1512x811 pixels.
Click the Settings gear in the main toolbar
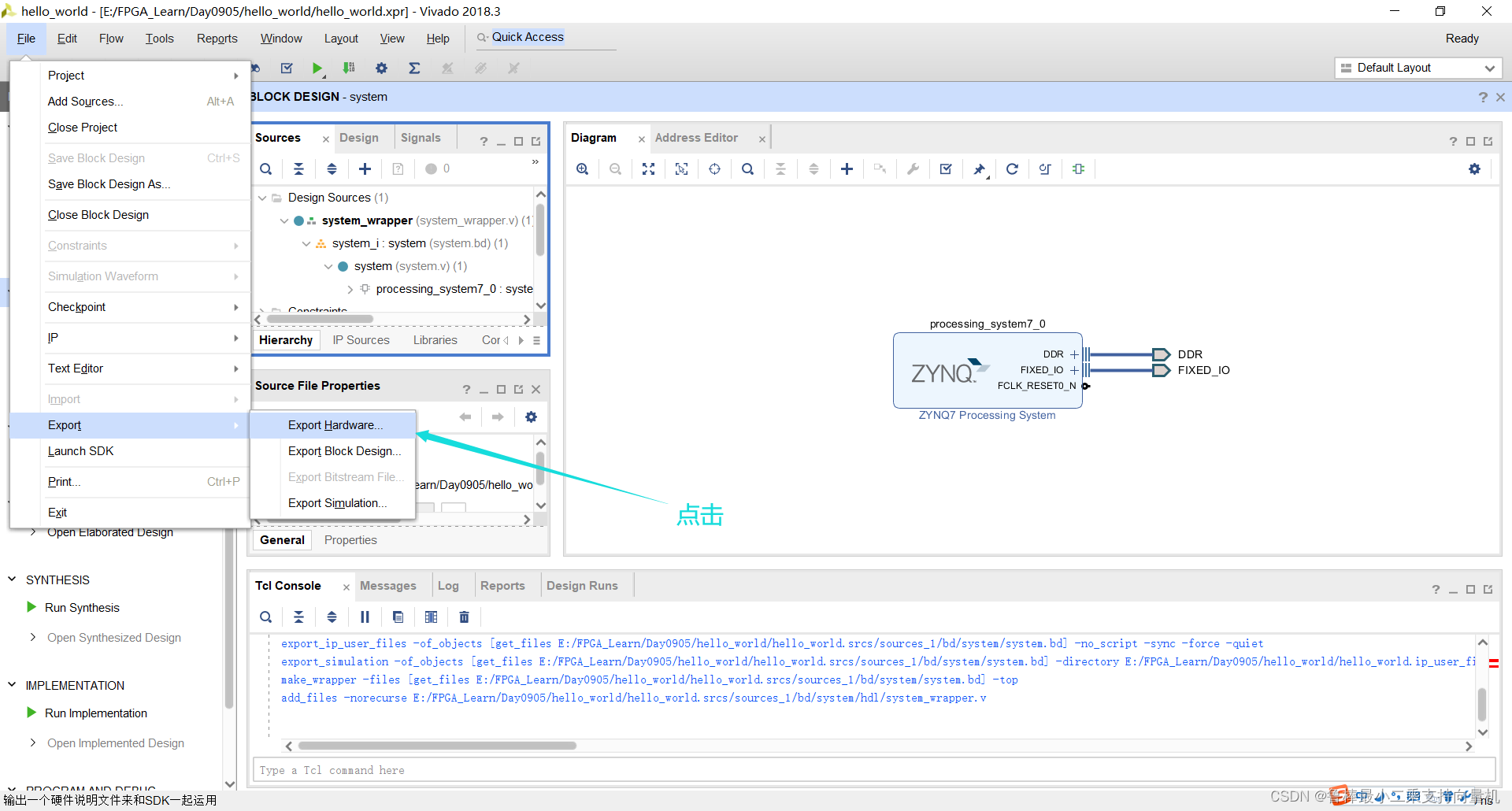click(381, 69)
